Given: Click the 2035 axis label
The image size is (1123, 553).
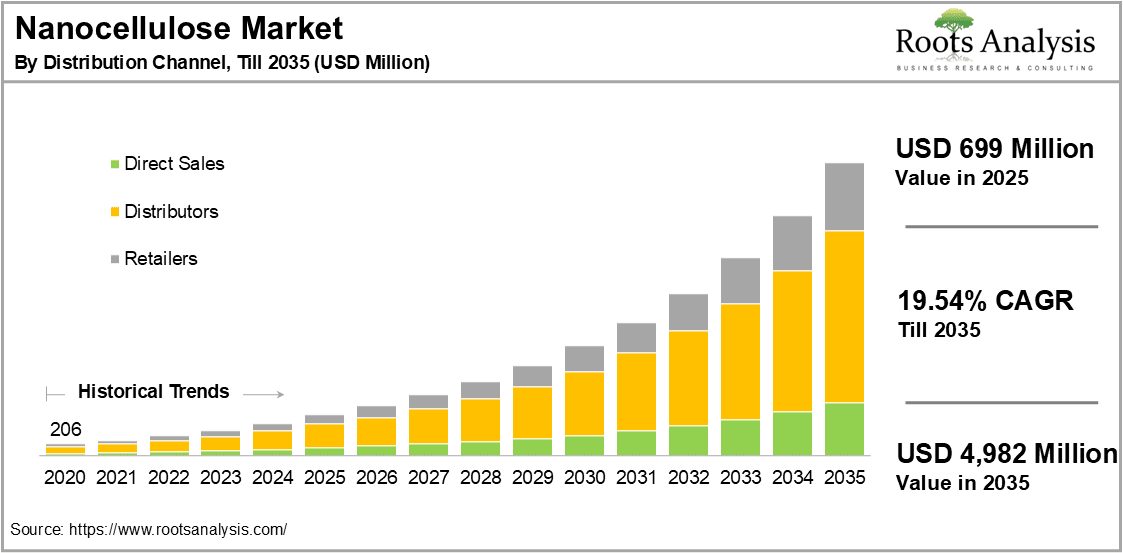Looking at the screenshot, I should tap(844, 477).
